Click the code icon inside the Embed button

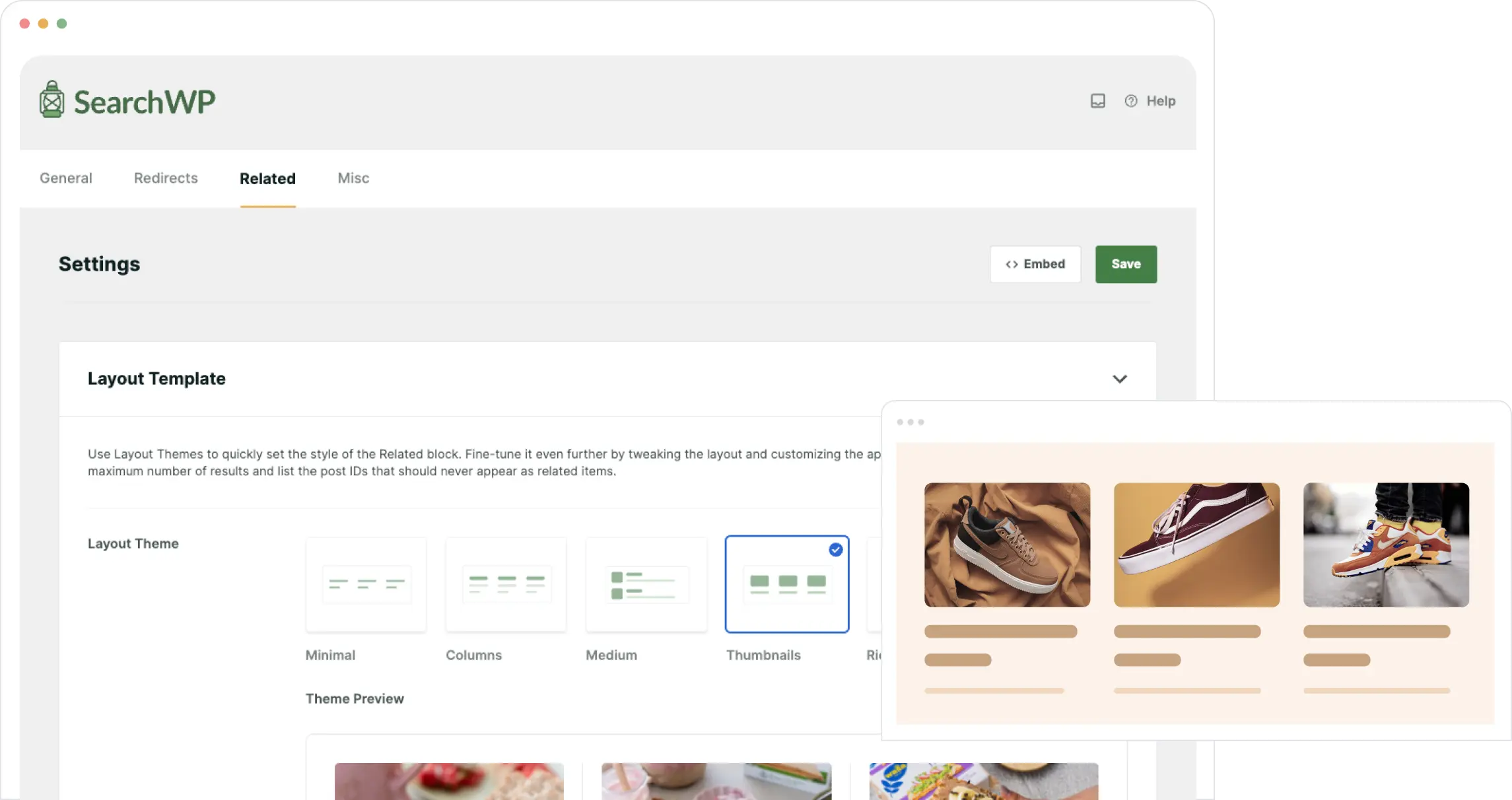coord(1012,264)
